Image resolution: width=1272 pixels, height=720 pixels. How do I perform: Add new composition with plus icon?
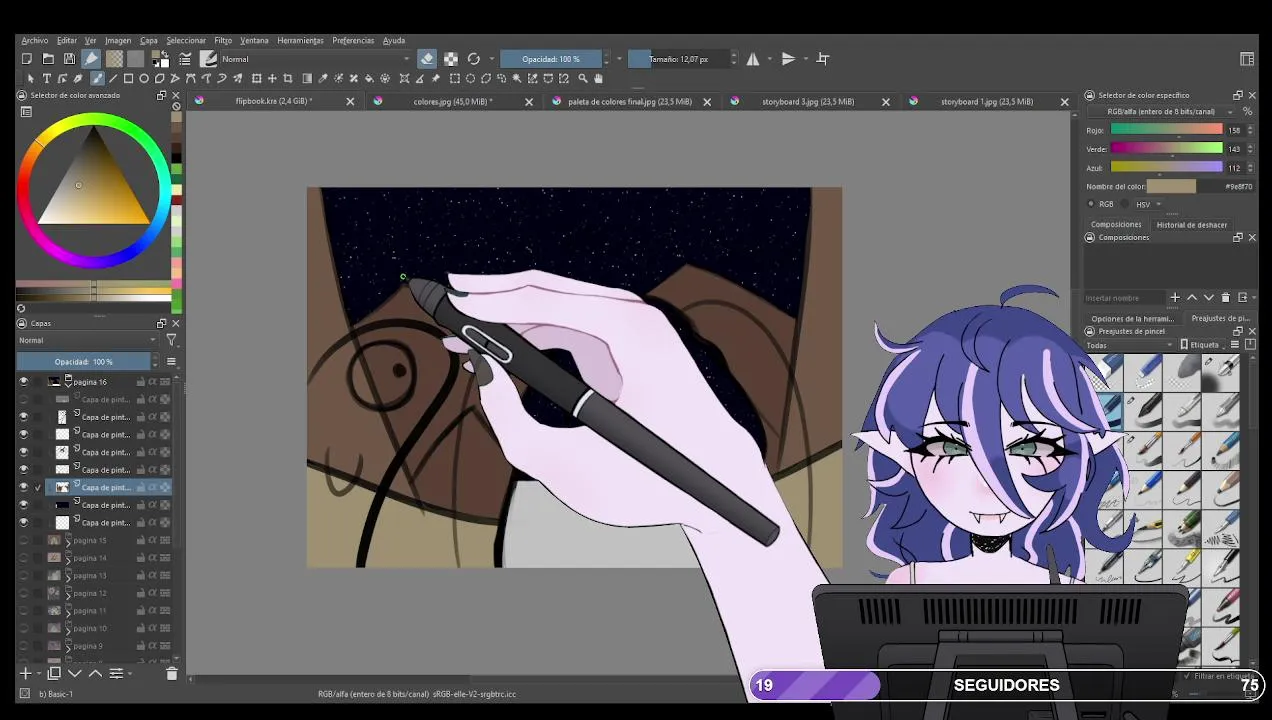1175,297
